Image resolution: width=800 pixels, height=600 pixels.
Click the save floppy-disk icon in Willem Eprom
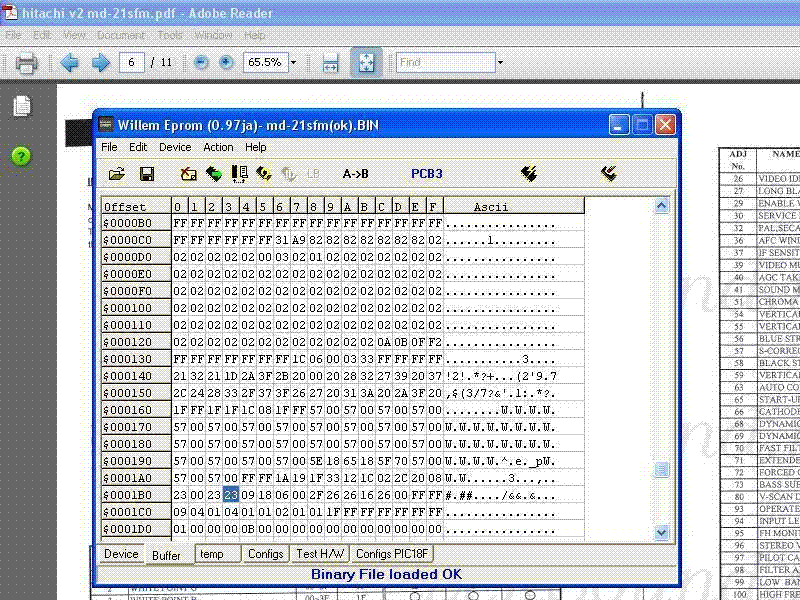147,174
